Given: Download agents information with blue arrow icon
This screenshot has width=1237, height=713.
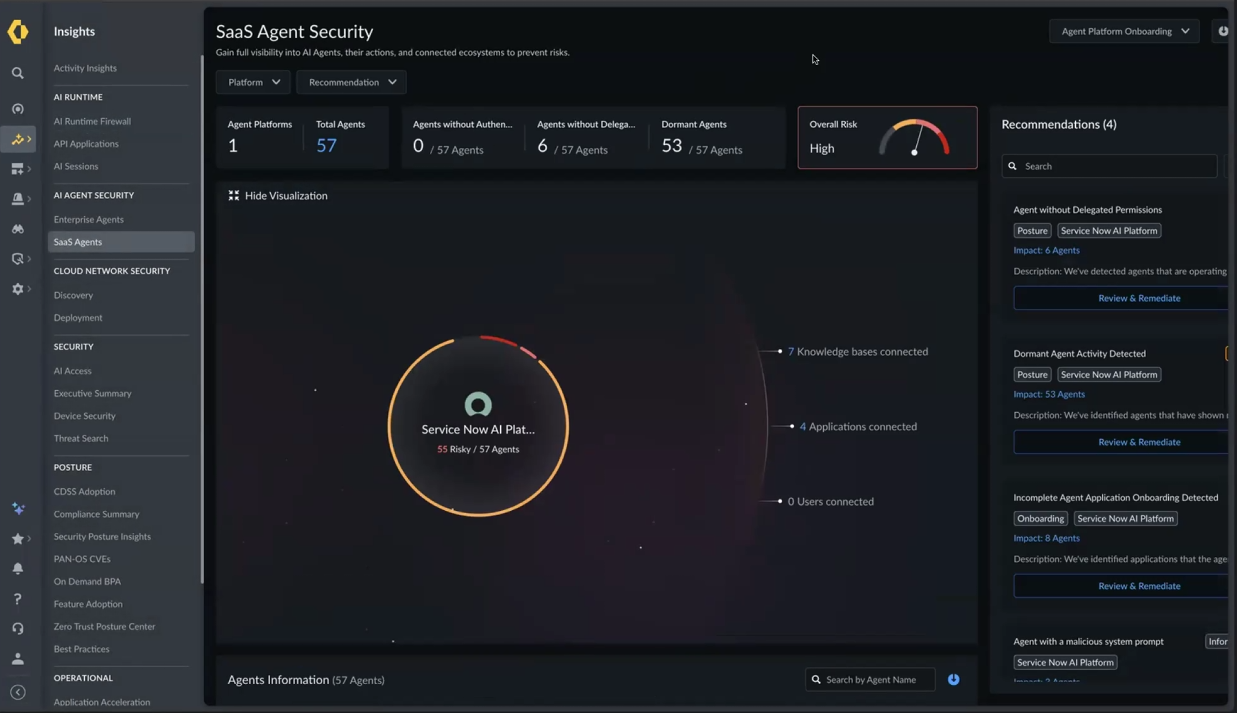Looking at the screenshot, I should [954, 680].
